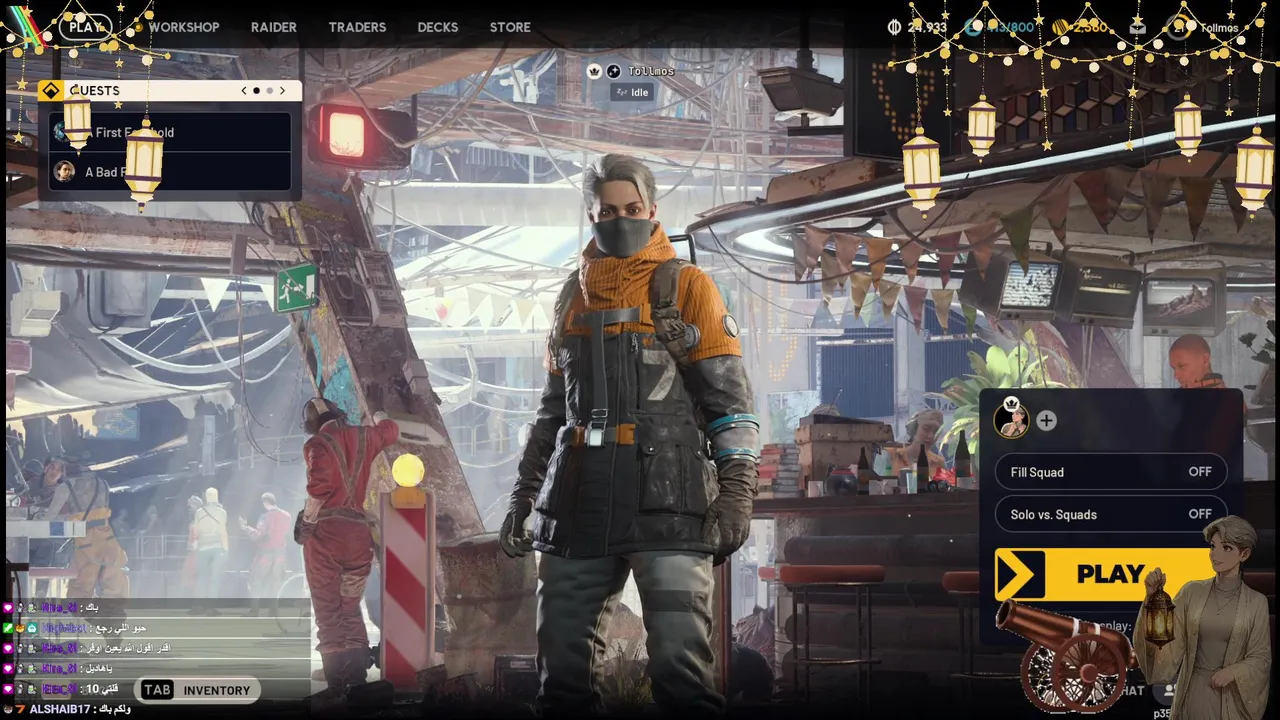Open the 'First Foothold' quest row
The width and height of the screenshot is (1280, 720).
coord(170,132)
